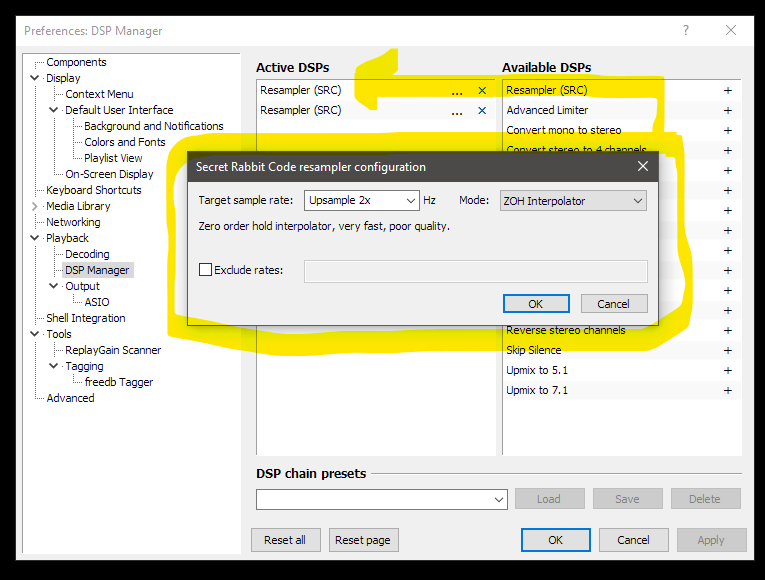Add Upmix to 5.1 DSP
Viewport: 765px width, 580px height.
point(727,371)
